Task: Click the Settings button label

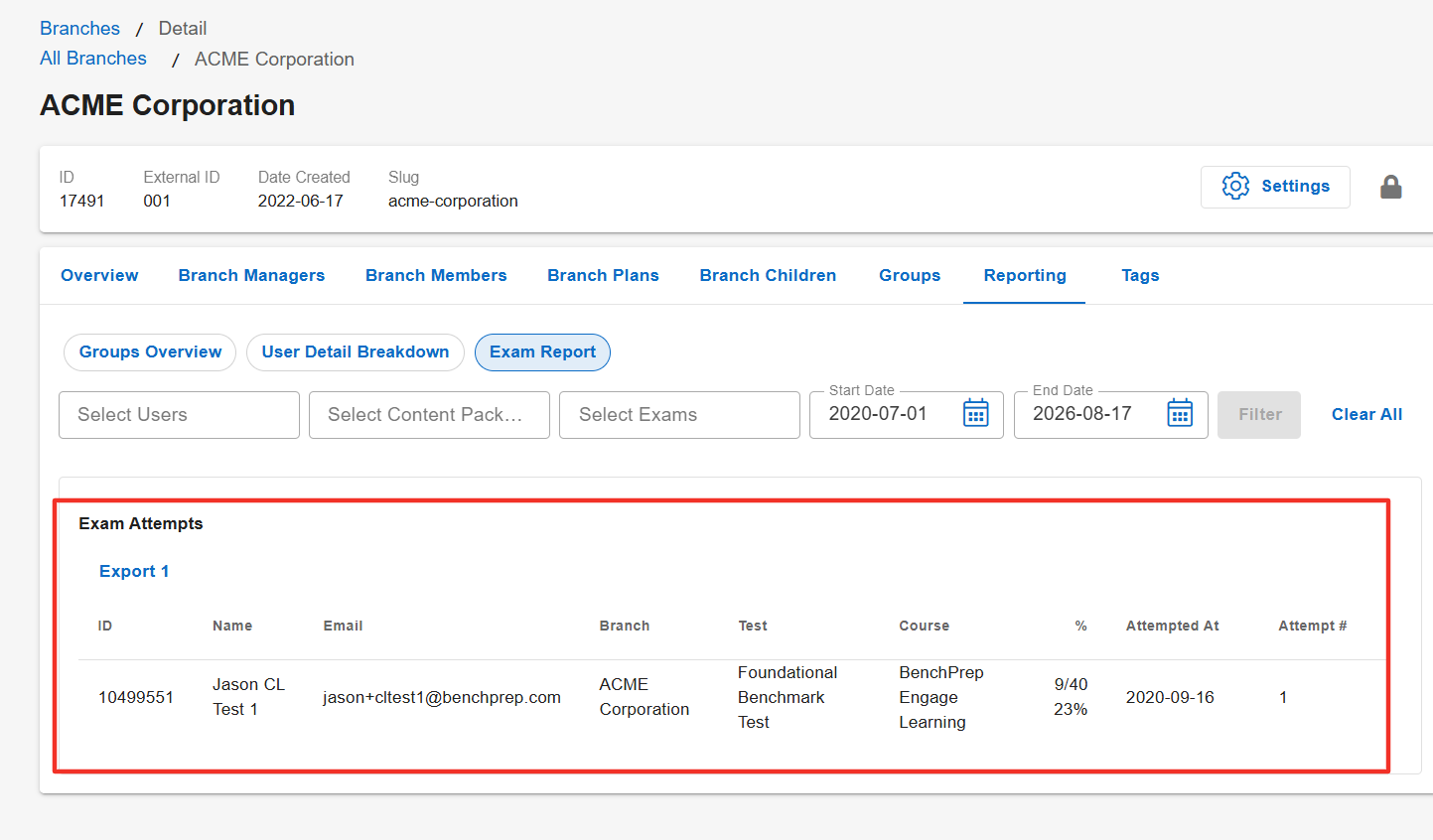Action: click(1295, 186)
